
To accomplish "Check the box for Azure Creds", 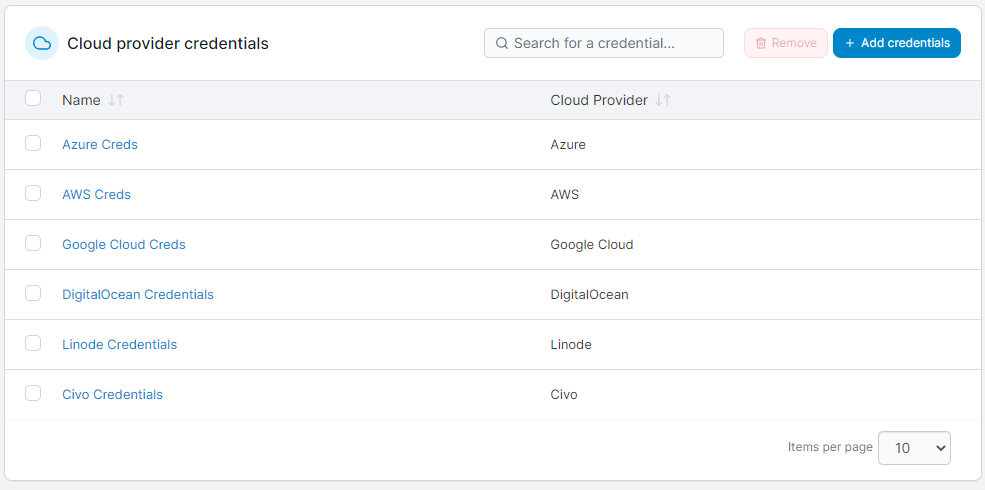I will click(33, 143).
